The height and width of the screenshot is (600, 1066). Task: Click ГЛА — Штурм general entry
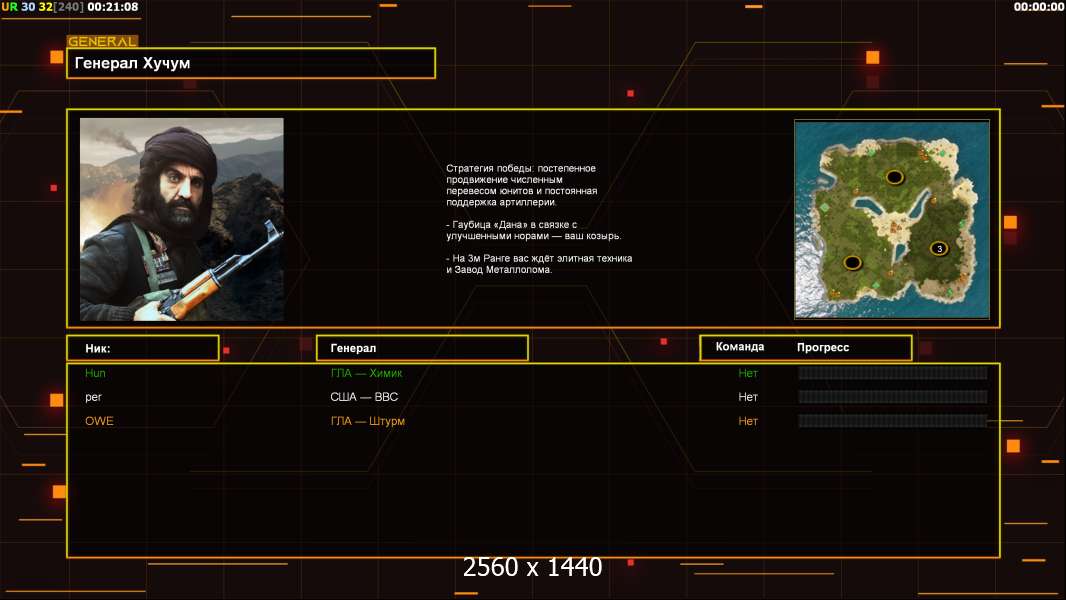(x=368, y=421)
